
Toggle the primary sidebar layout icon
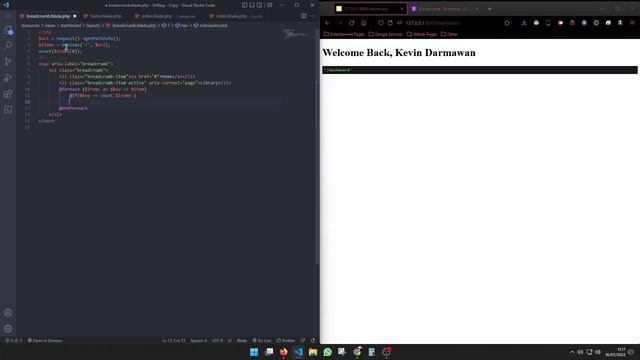pyautogui.click(x=244, y=5)
